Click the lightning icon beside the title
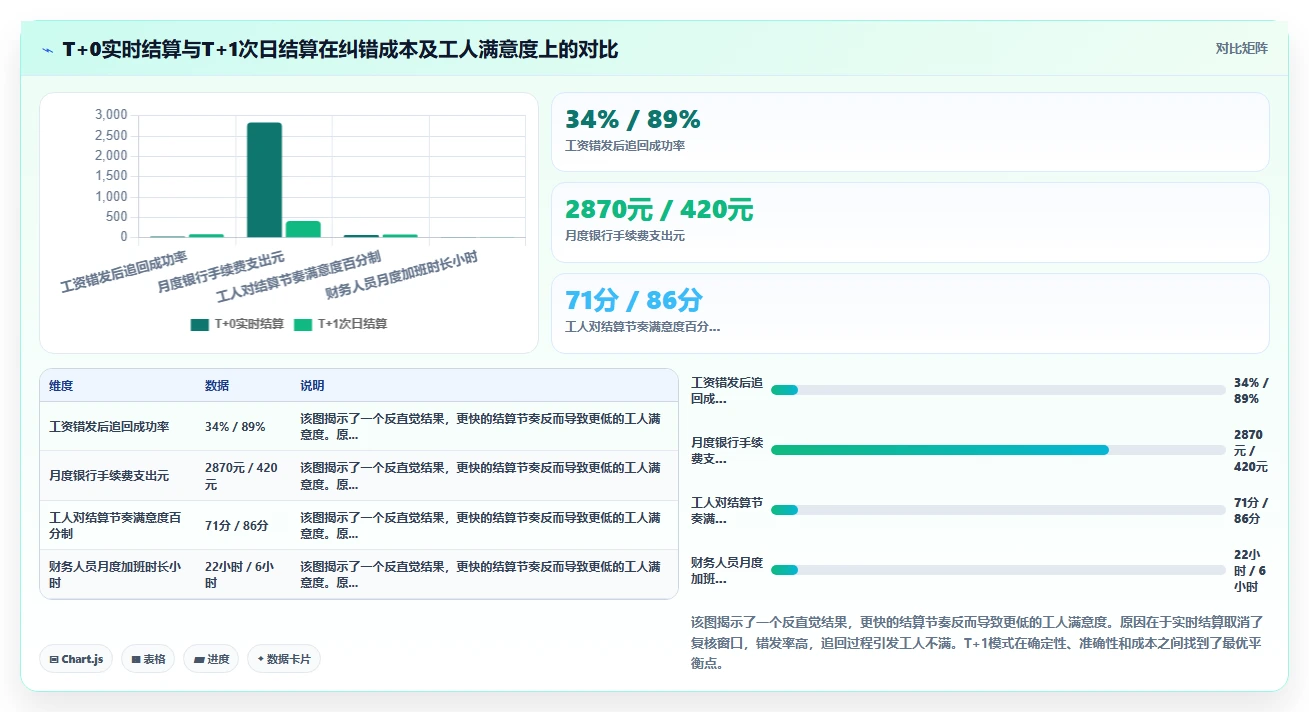Image resolution: width=1309 pixels, height=712 pixels. pos(47,49)
